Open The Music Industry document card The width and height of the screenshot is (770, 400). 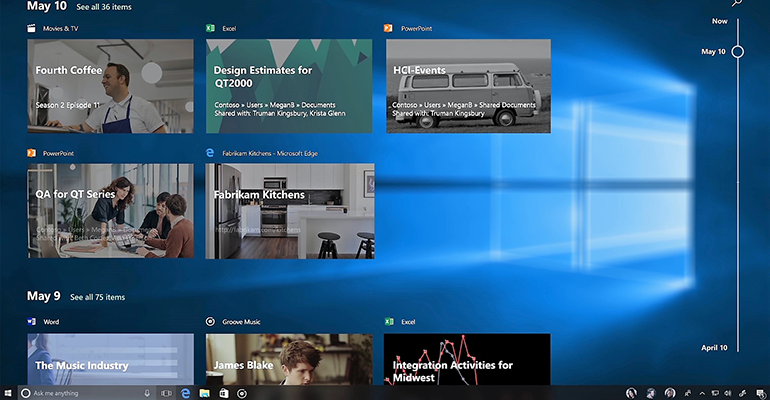[110, 359]
